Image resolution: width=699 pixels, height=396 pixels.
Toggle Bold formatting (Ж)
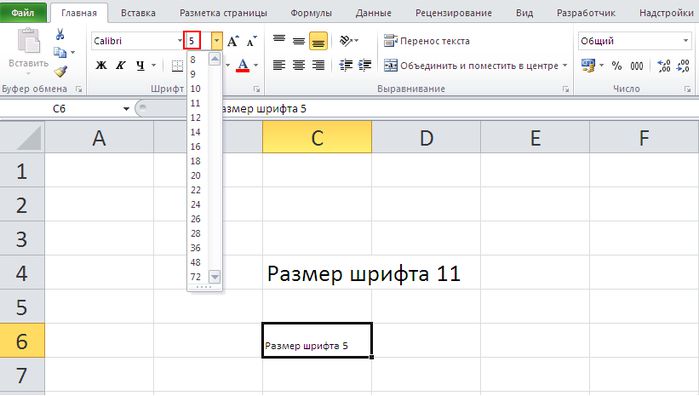(101, 66)
